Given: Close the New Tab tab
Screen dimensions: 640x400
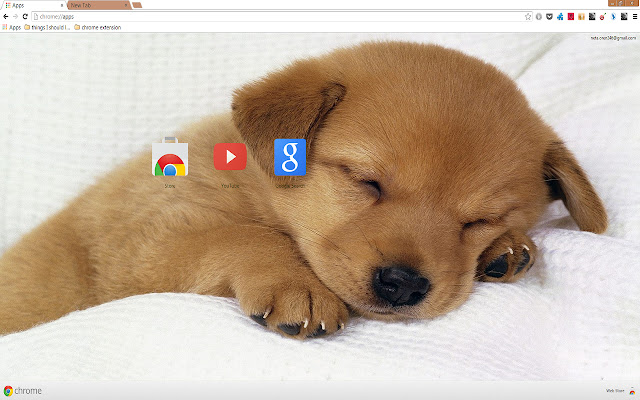Looking at the screenshot, I should point(126,5).
